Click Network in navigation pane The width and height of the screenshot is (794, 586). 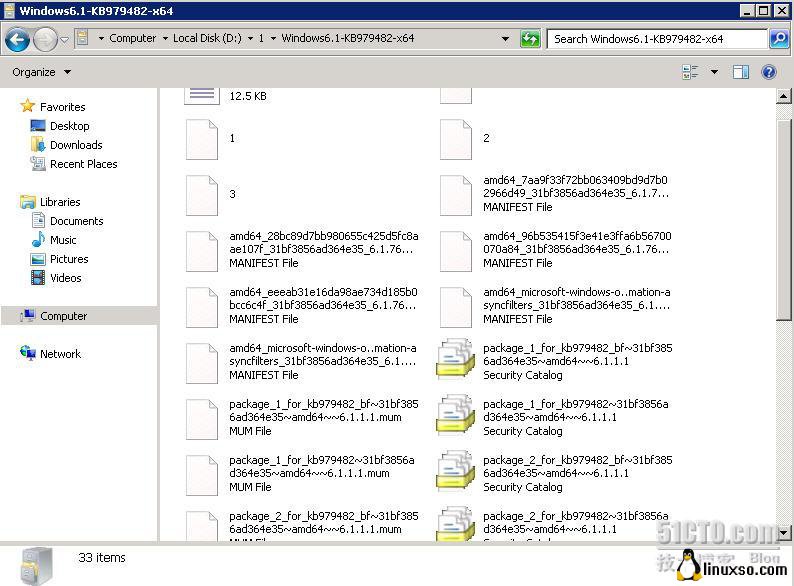tap(60, 354)
